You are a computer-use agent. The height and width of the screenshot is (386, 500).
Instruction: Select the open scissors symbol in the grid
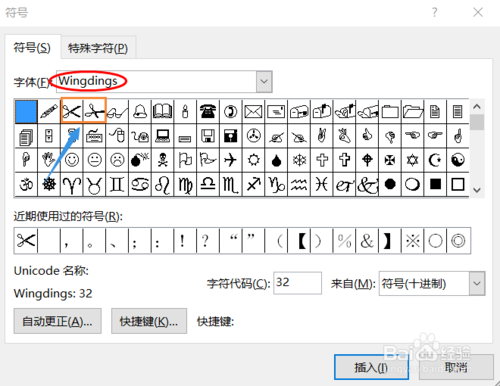coord(72,112)
